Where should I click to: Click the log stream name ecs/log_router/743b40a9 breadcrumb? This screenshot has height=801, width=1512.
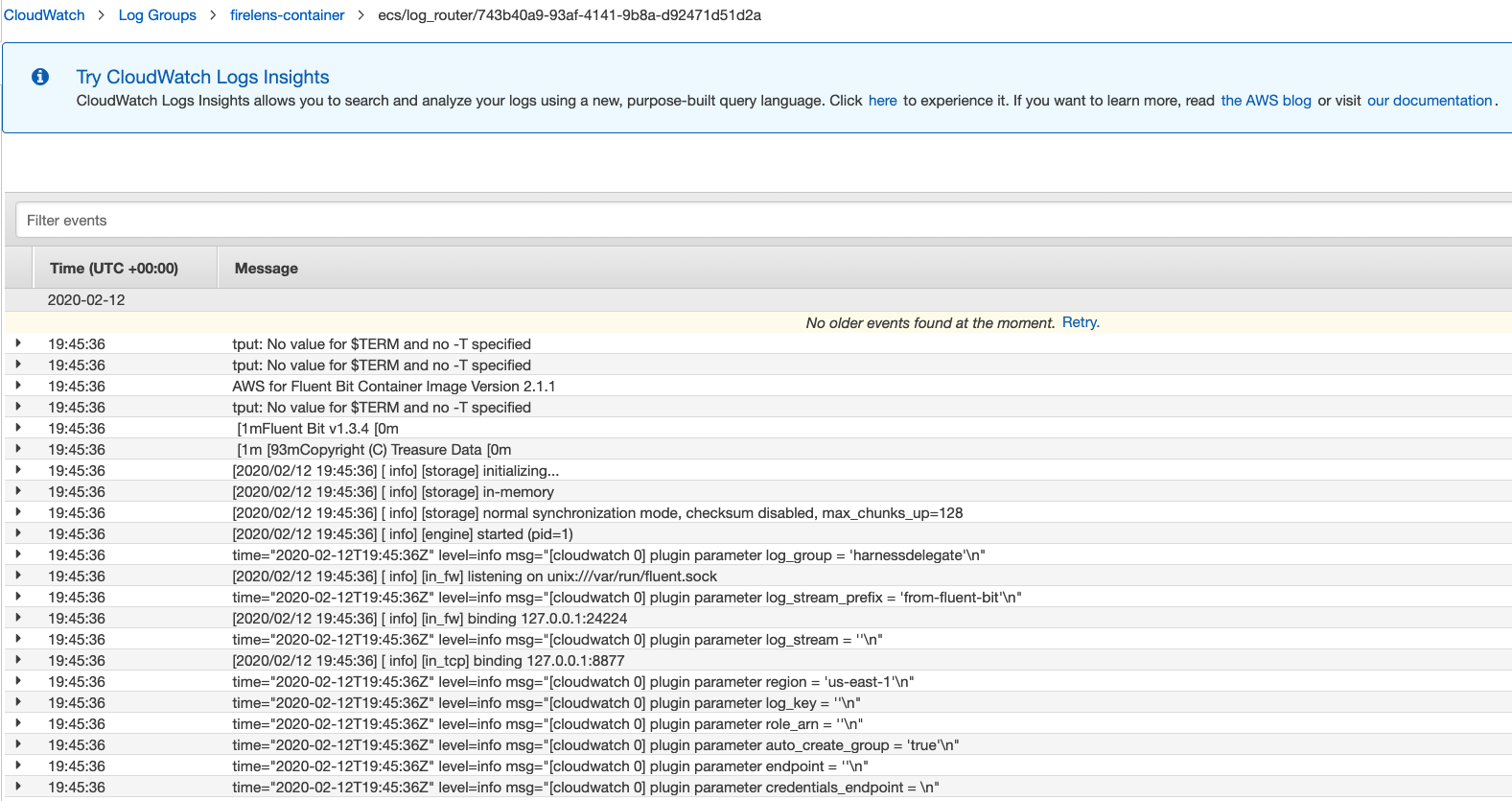click(570, 15)
